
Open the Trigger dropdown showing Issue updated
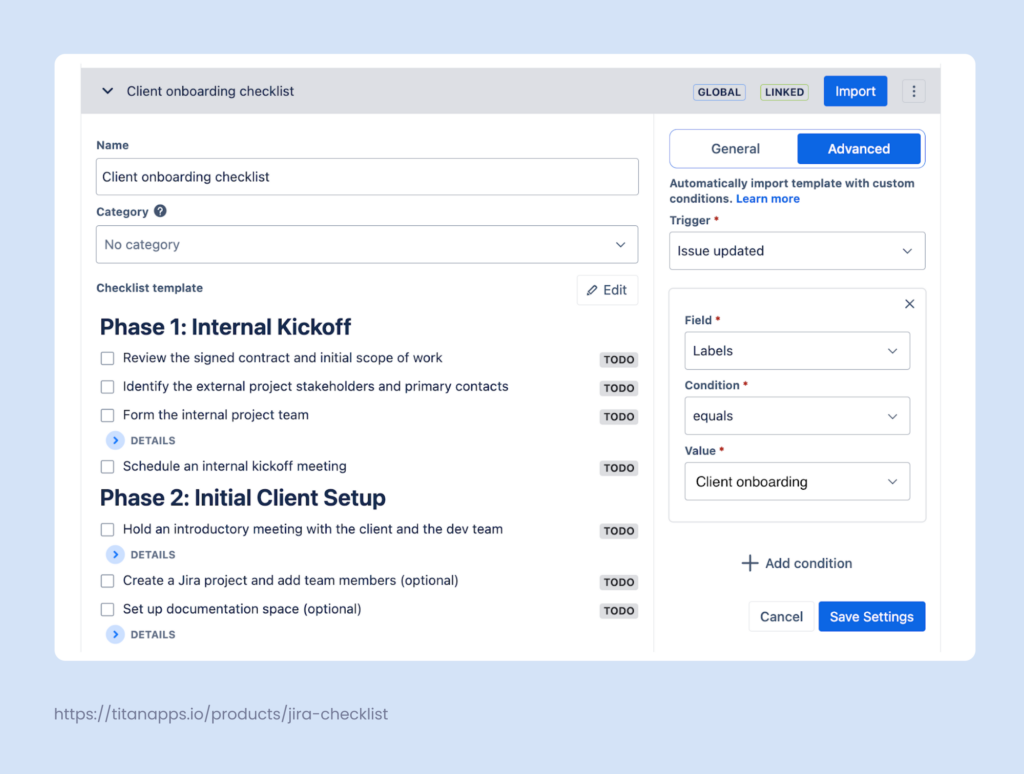click(x=797, y=250)
